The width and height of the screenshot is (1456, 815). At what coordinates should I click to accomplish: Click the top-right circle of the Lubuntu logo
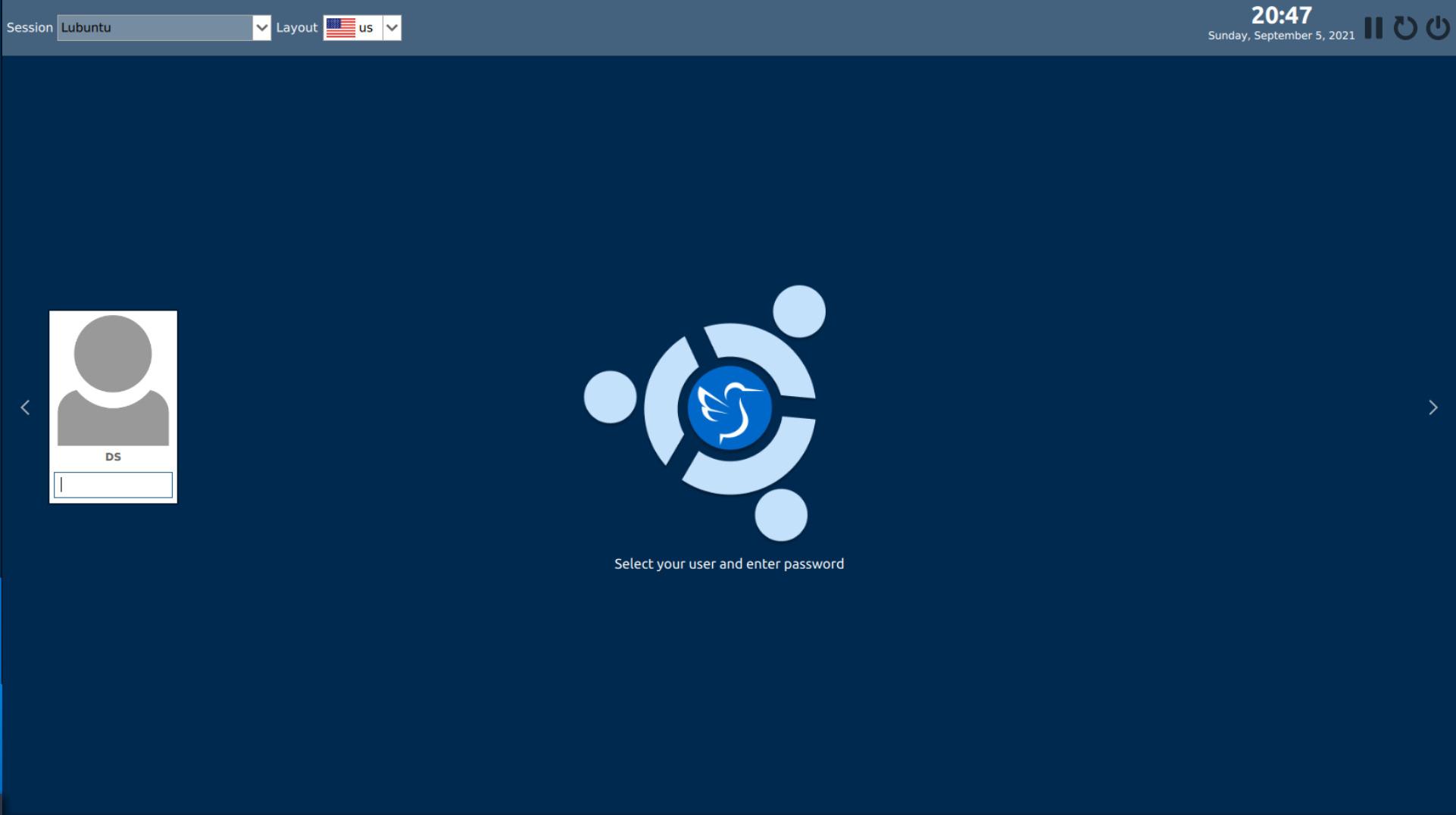(x=798, y=311)
